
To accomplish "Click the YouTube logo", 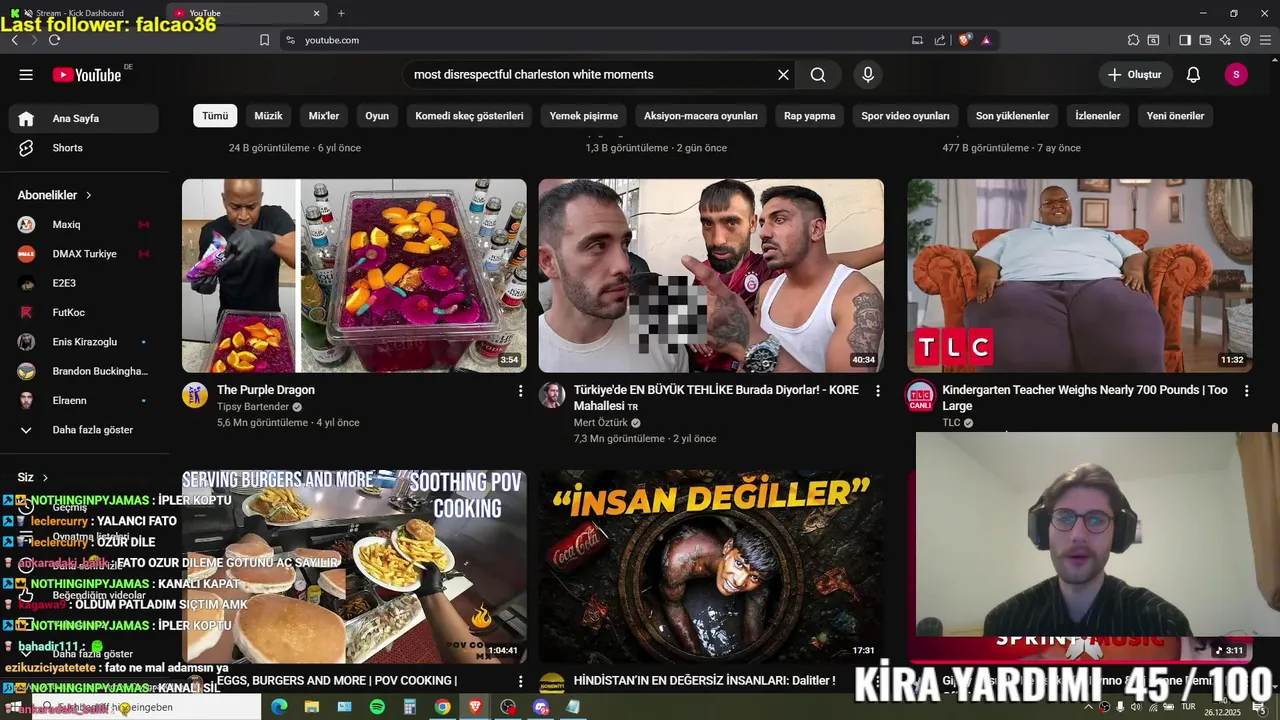I will coord(87,75).
